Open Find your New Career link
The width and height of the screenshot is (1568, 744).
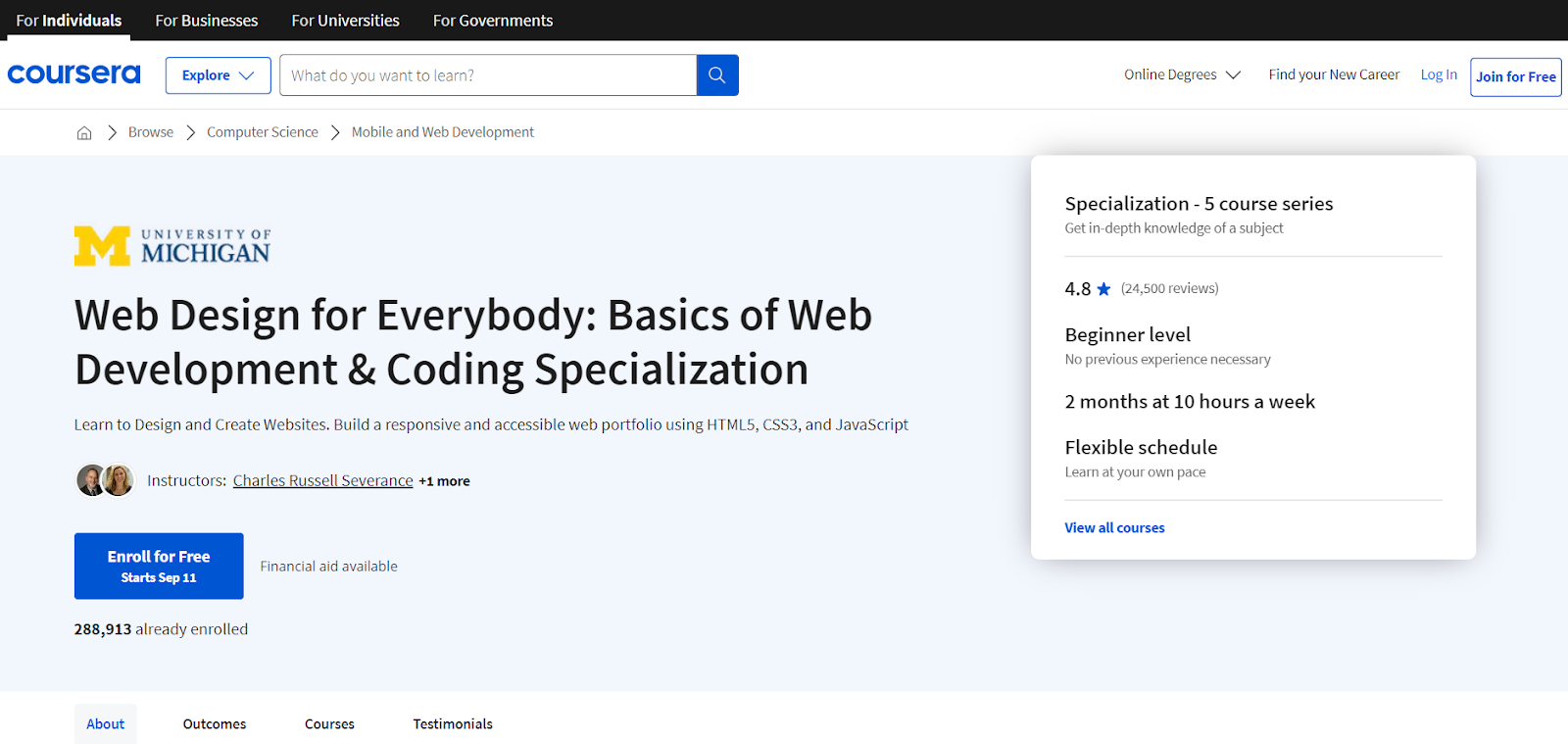tap(1334, 74)
